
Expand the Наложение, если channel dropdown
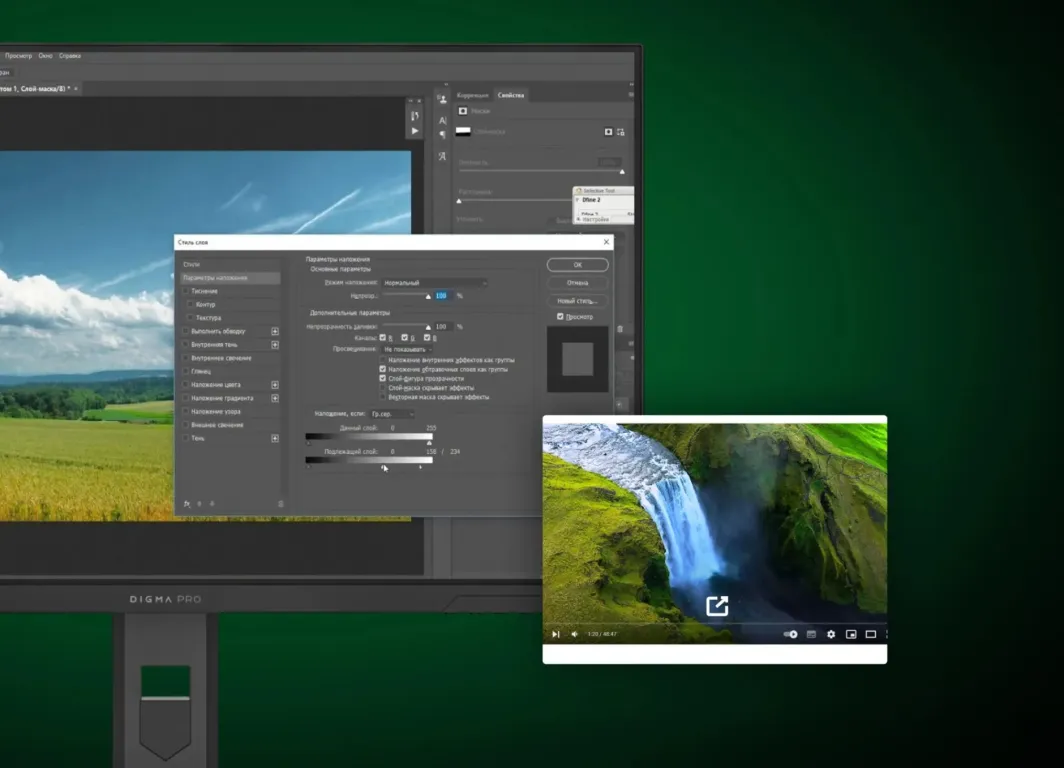point(391,414)
